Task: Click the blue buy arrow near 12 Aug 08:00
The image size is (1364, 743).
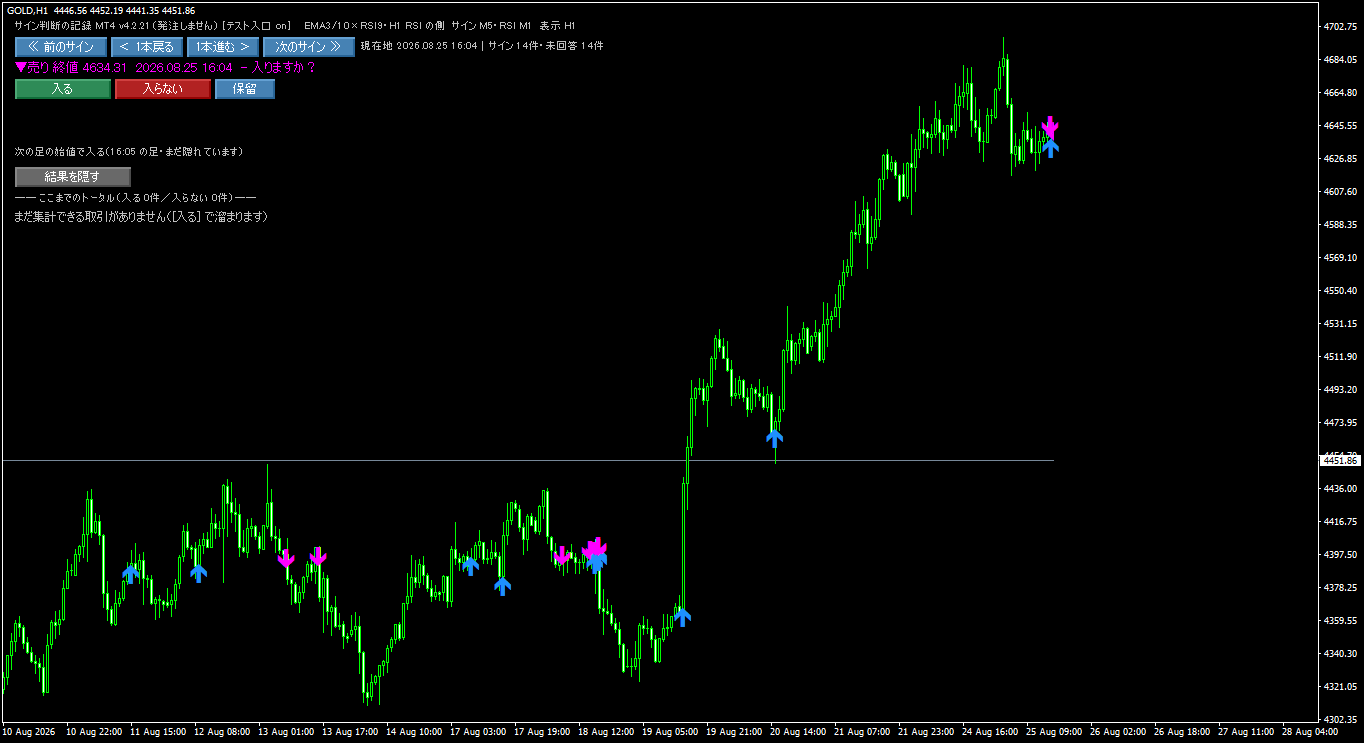Action: tap(198, 573)
